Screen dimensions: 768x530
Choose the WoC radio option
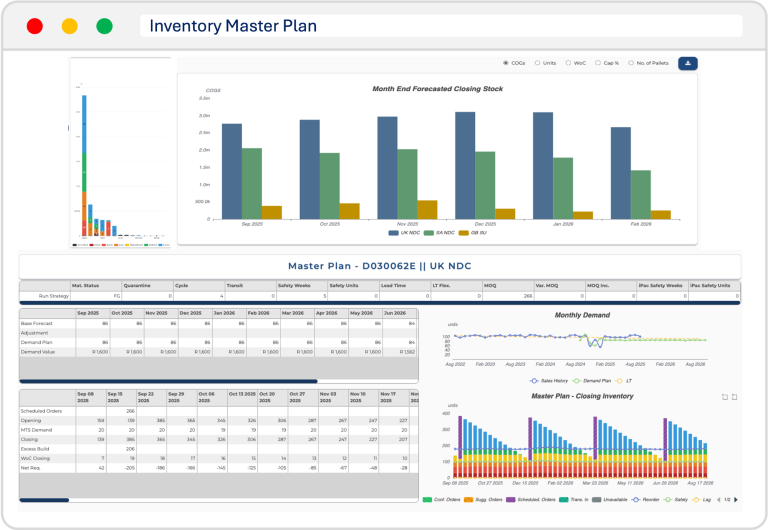point(567,63)
